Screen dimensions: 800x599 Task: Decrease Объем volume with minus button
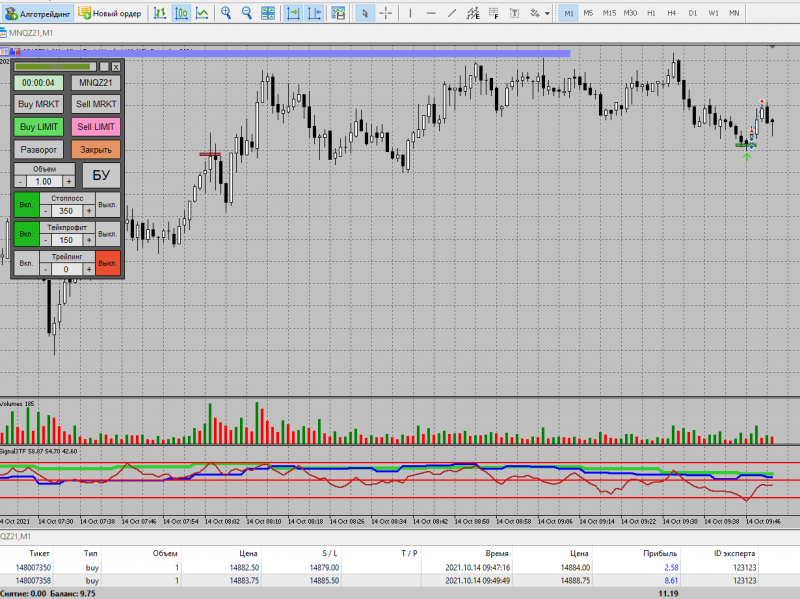[x=19, y=182]
